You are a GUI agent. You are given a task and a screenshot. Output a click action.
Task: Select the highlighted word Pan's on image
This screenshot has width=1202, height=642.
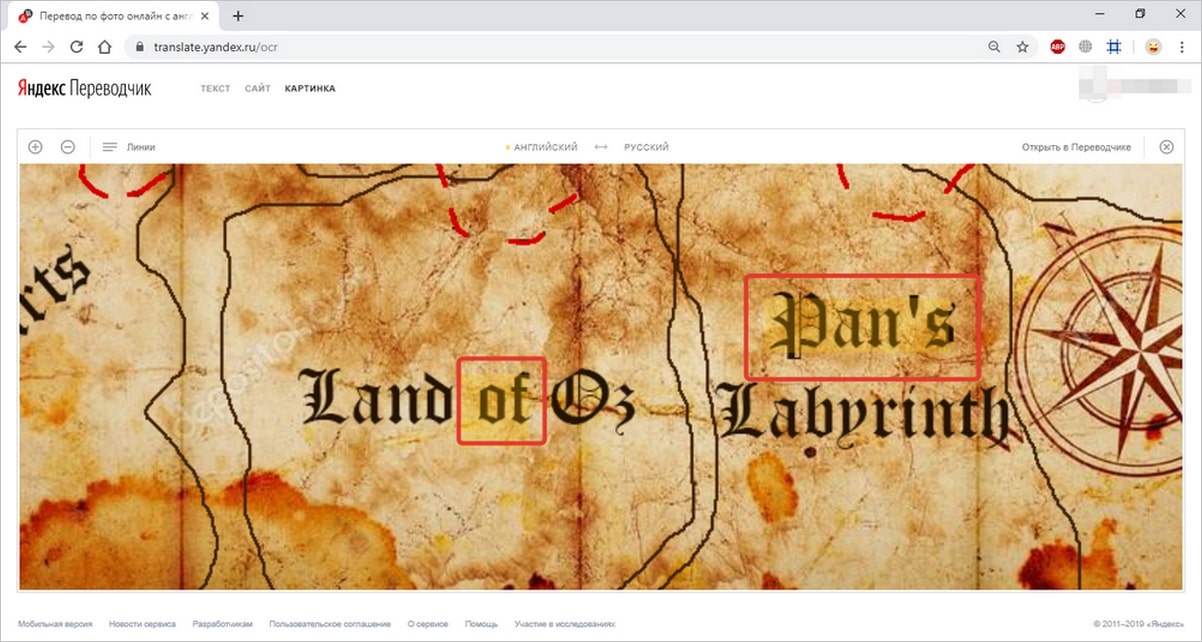pyautogui.click(x=862, y=327)
